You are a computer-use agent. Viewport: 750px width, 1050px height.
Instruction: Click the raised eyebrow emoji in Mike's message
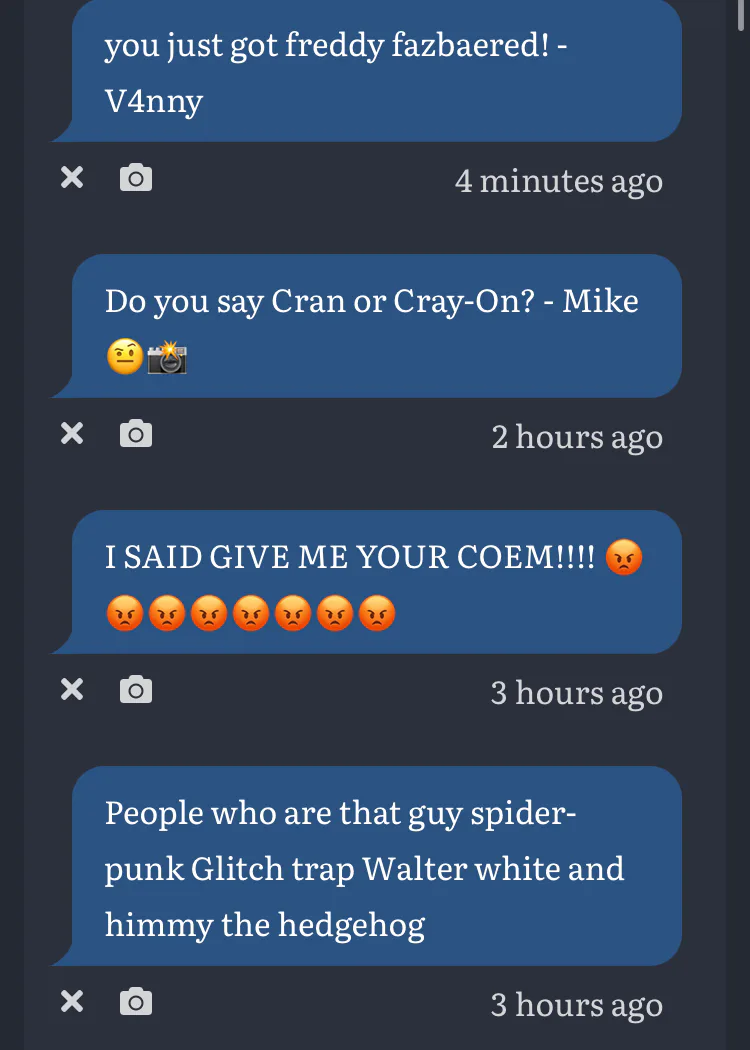pos(125,358)
